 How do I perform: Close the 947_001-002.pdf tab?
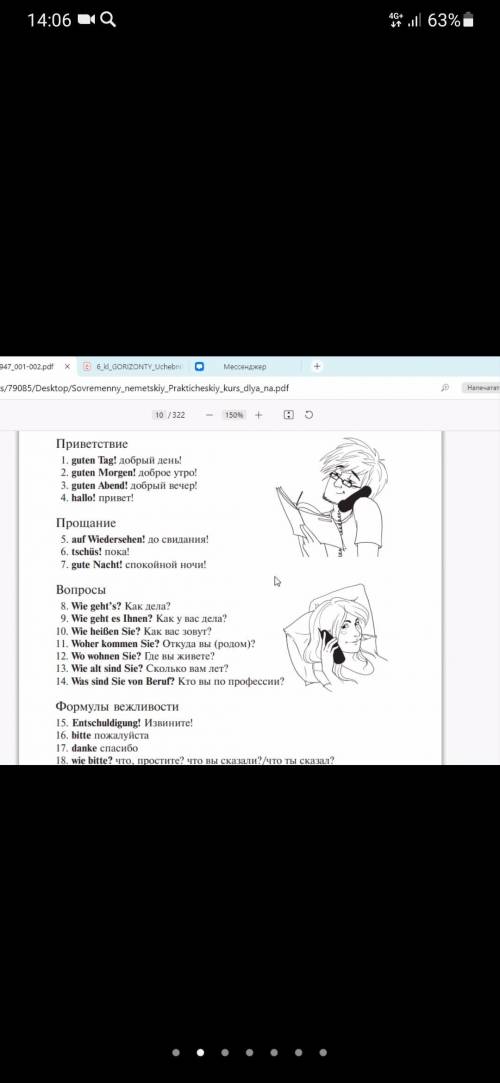[67, 367]
